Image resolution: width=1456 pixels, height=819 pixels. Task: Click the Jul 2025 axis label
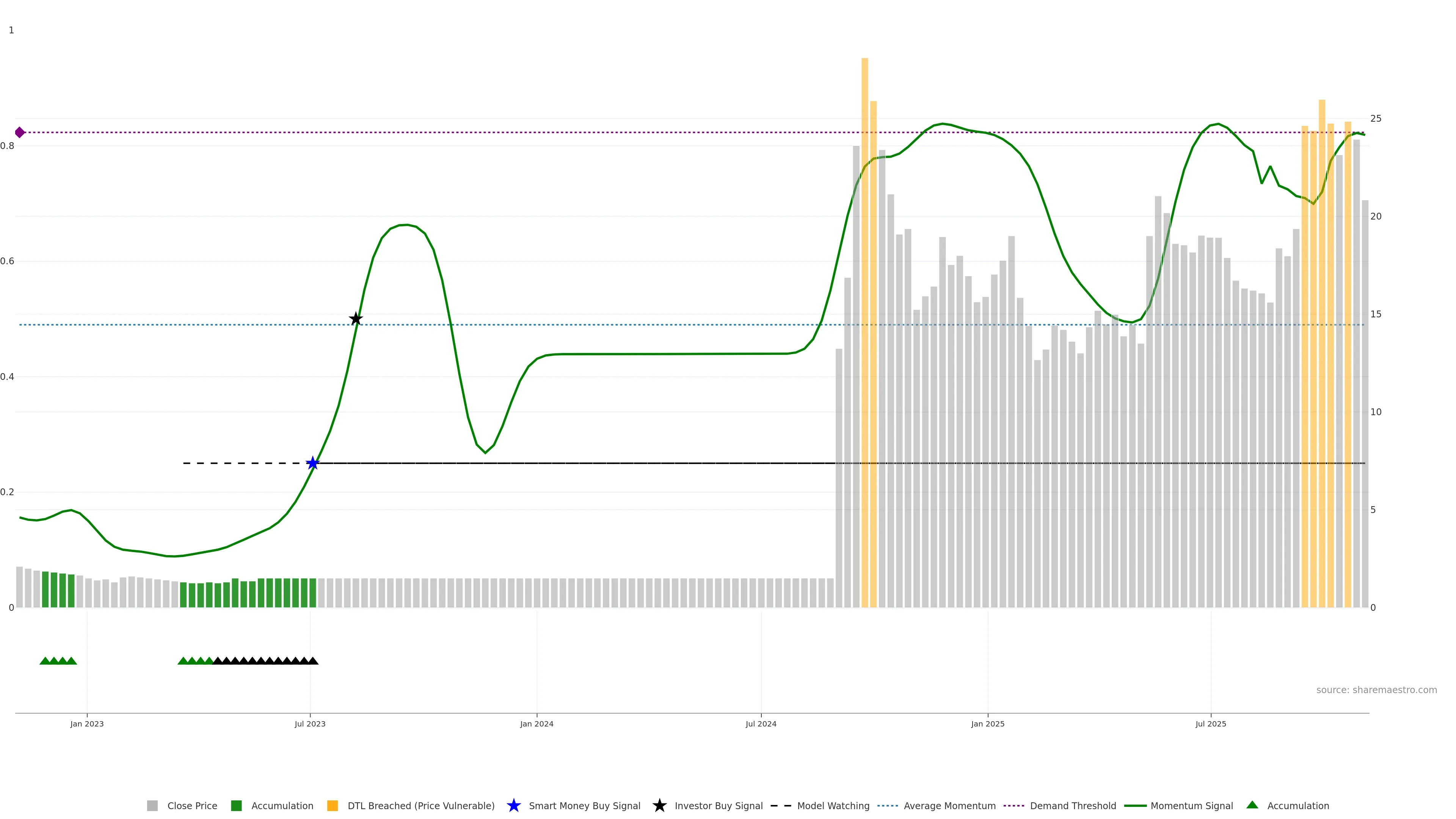1211,723
